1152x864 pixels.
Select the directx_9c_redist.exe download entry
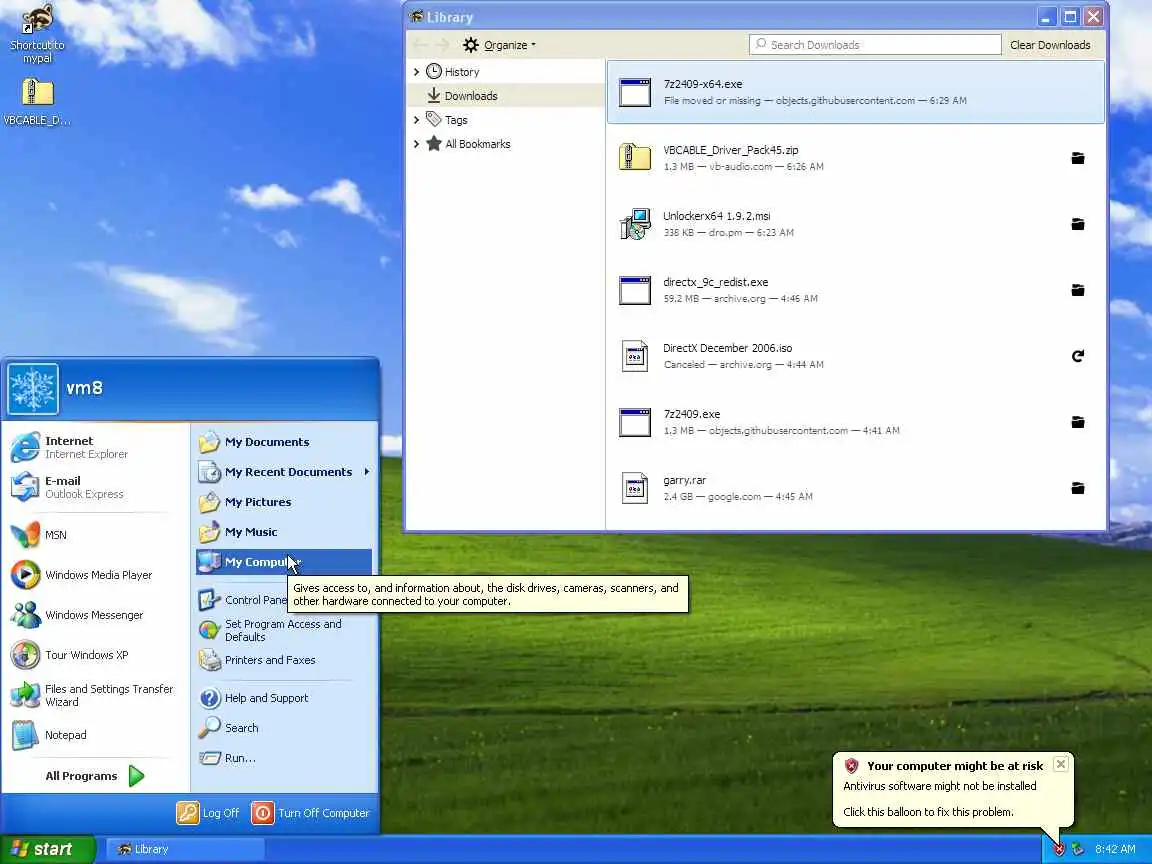856,290
